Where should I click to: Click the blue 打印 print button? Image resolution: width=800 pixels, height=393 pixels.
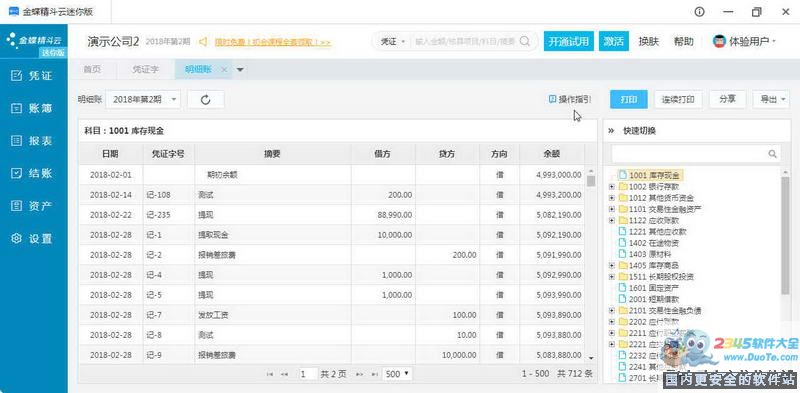point(629,99)
